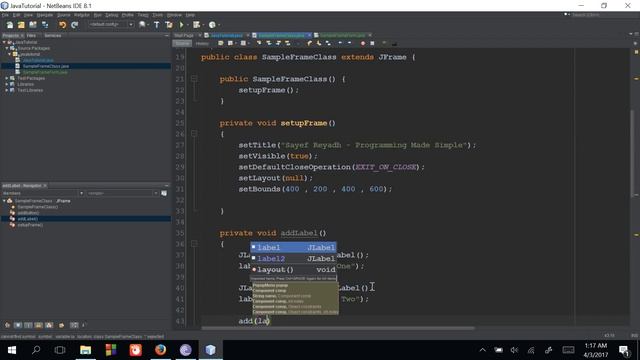Click the Save All toolbar icon
The image size is (640, 360).
coord(45,25)
